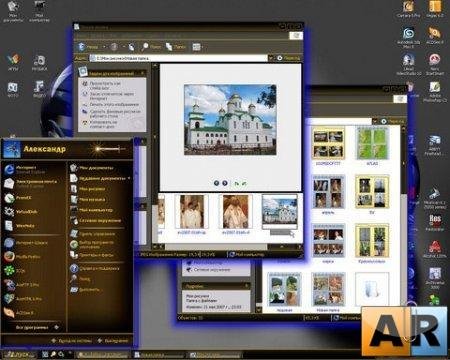Toggle the Folders (Папки) pane button
The width and height of the screenshot is (450, 360).
tap(175, 47)
